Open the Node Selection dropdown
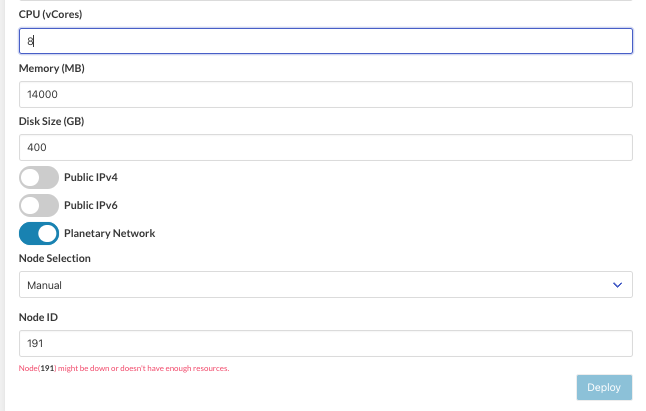 [x=325, y=285]
